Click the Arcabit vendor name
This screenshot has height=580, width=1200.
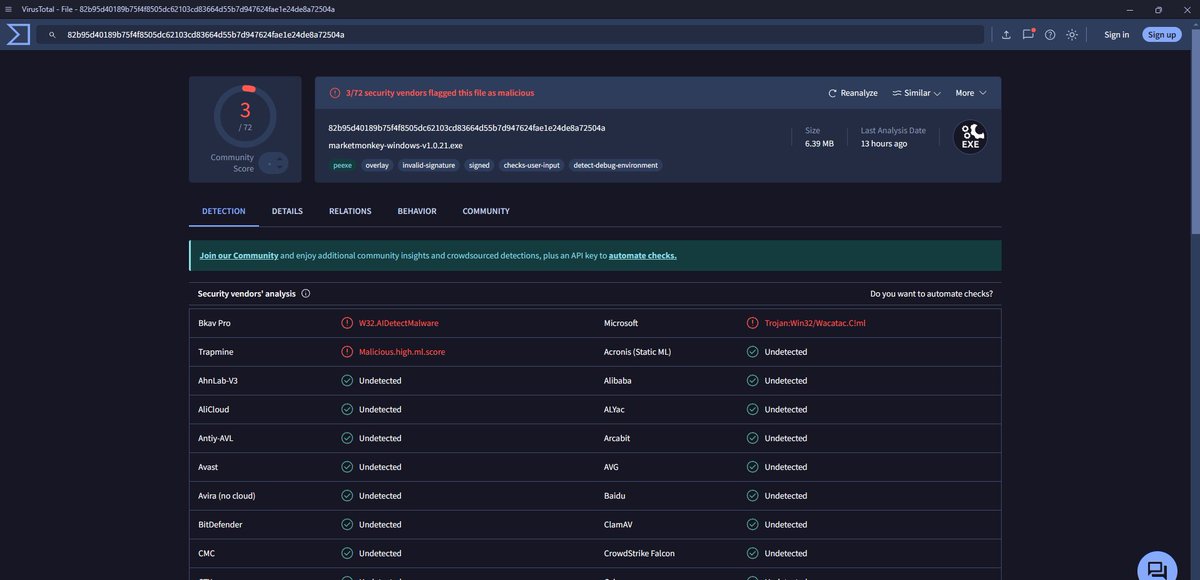coord(618,438)
